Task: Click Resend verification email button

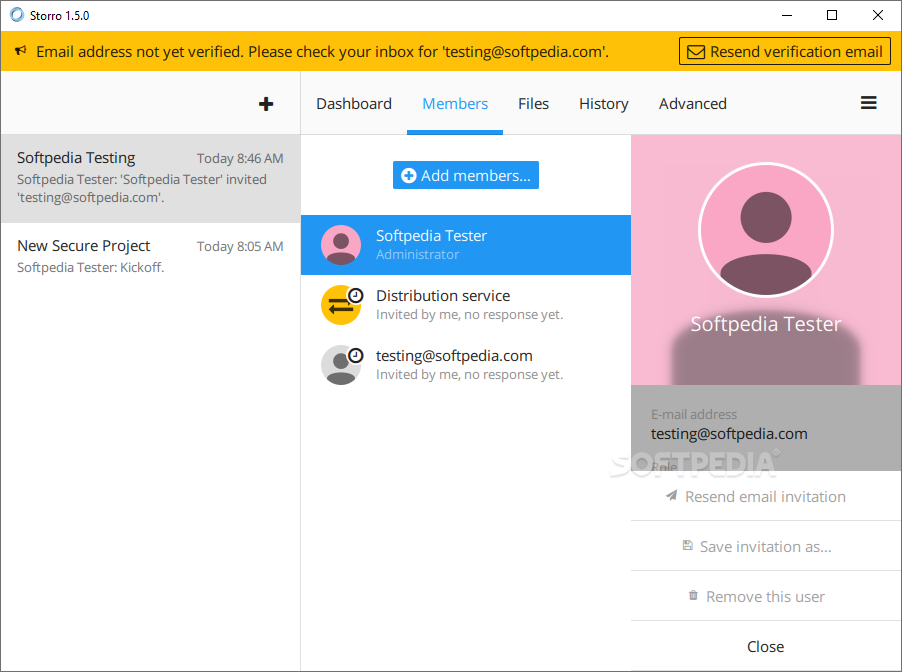Action: (x=785, y=51)
